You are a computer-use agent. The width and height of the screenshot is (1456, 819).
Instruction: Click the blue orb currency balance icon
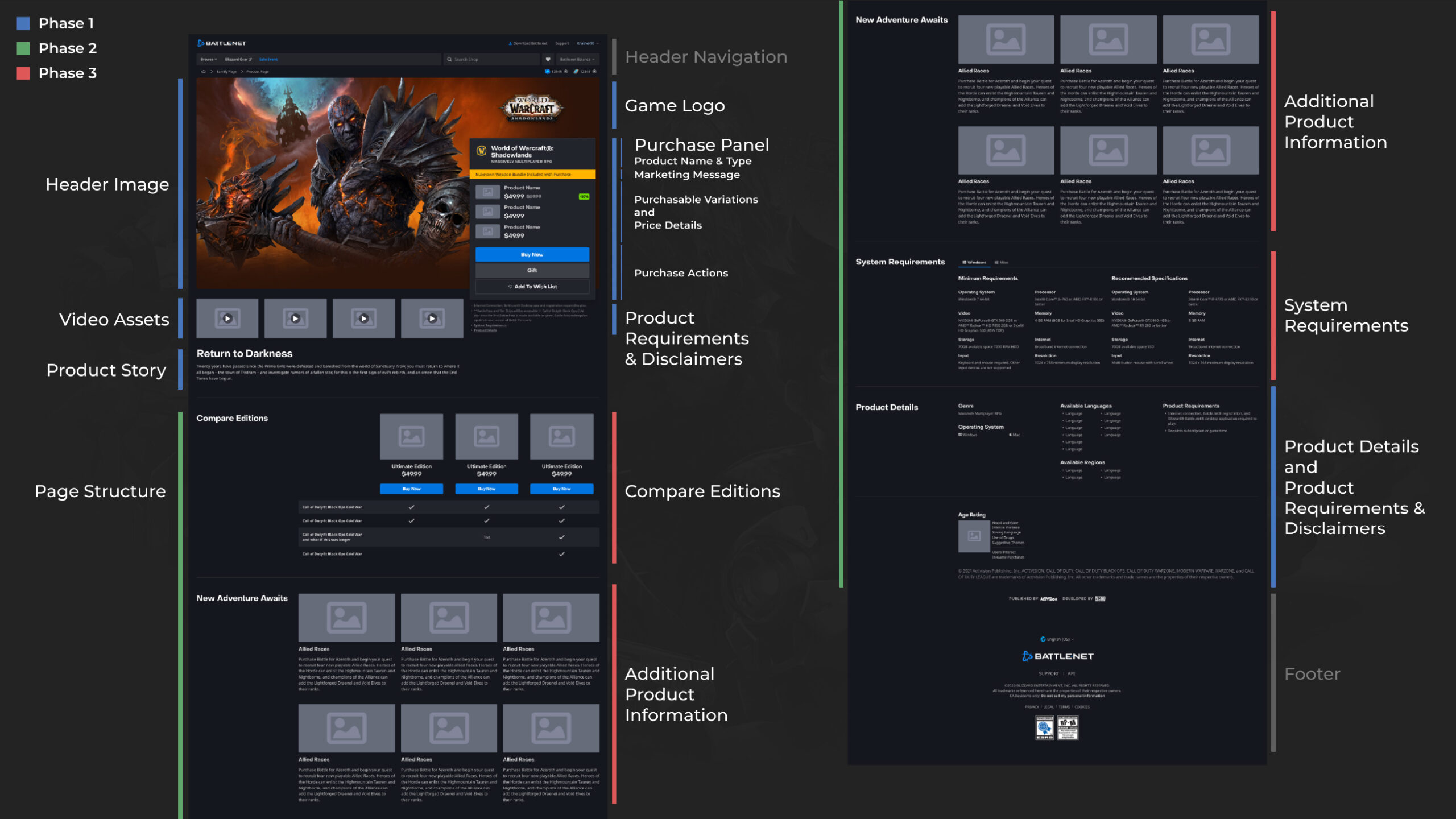pyautogui.click(x=547, y=72)
